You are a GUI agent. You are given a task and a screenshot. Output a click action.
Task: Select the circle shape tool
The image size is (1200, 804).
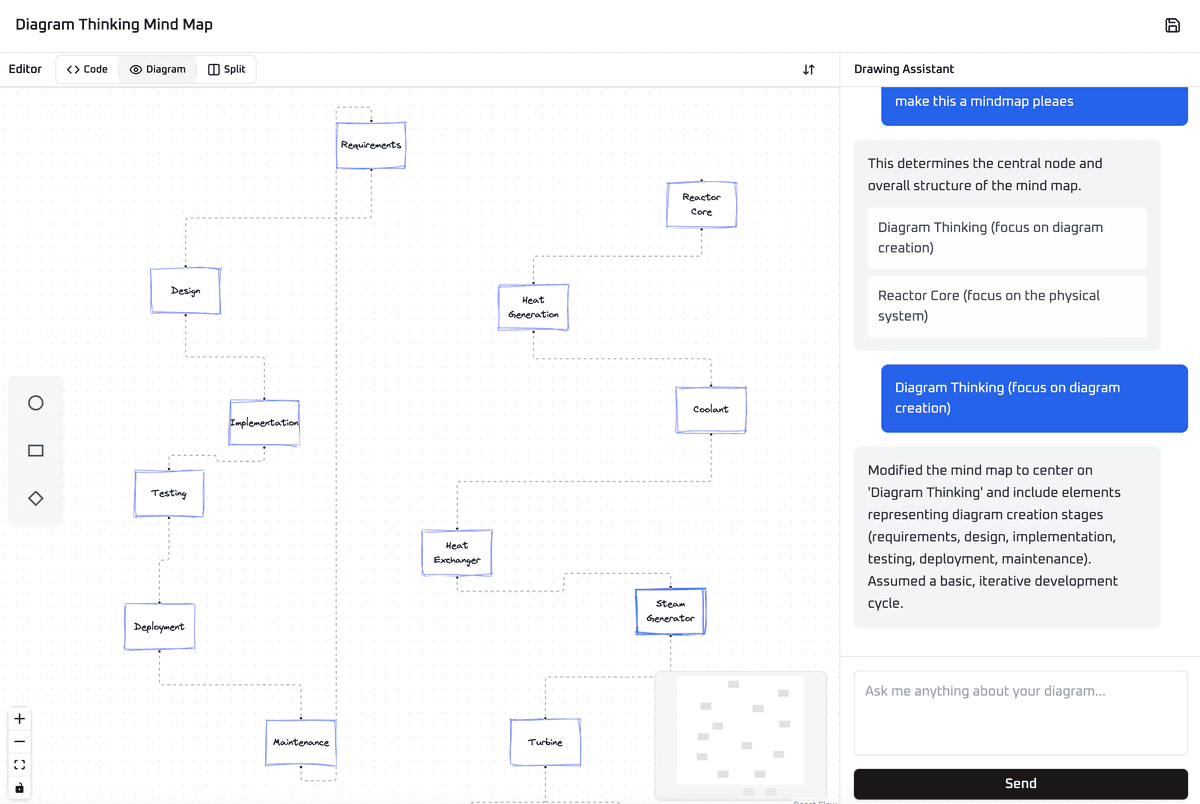pyautogui.click(x=36, y=403)
